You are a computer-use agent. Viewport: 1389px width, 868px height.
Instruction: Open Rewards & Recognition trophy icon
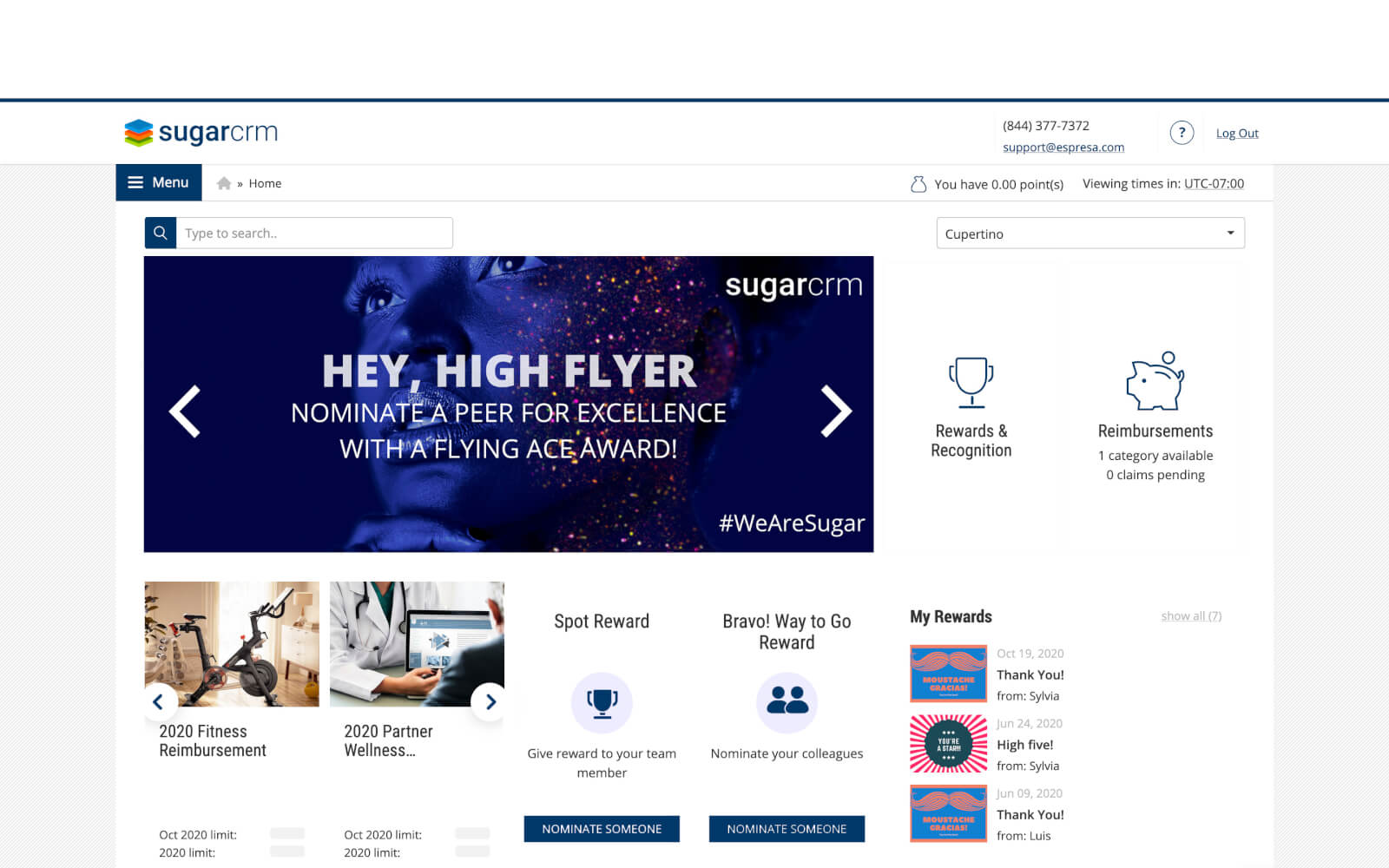coord(971,382)
